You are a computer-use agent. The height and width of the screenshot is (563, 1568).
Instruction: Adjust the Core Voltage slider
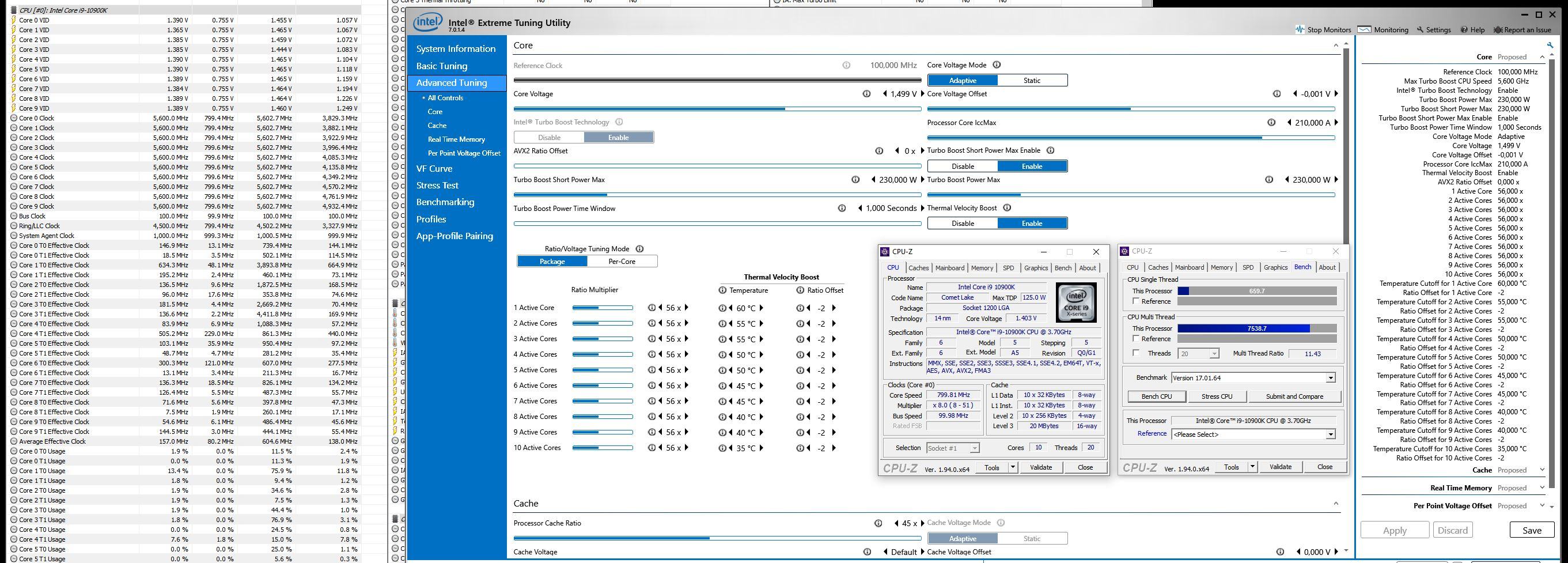717,109
